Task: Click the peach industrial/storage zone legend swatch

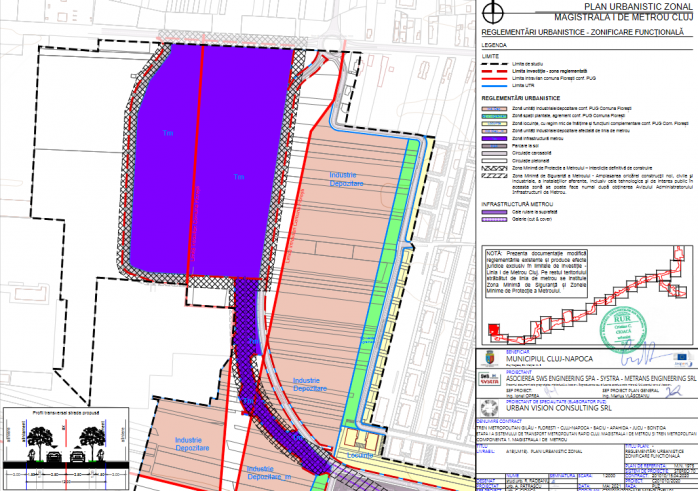Action: tap(494, 109)
